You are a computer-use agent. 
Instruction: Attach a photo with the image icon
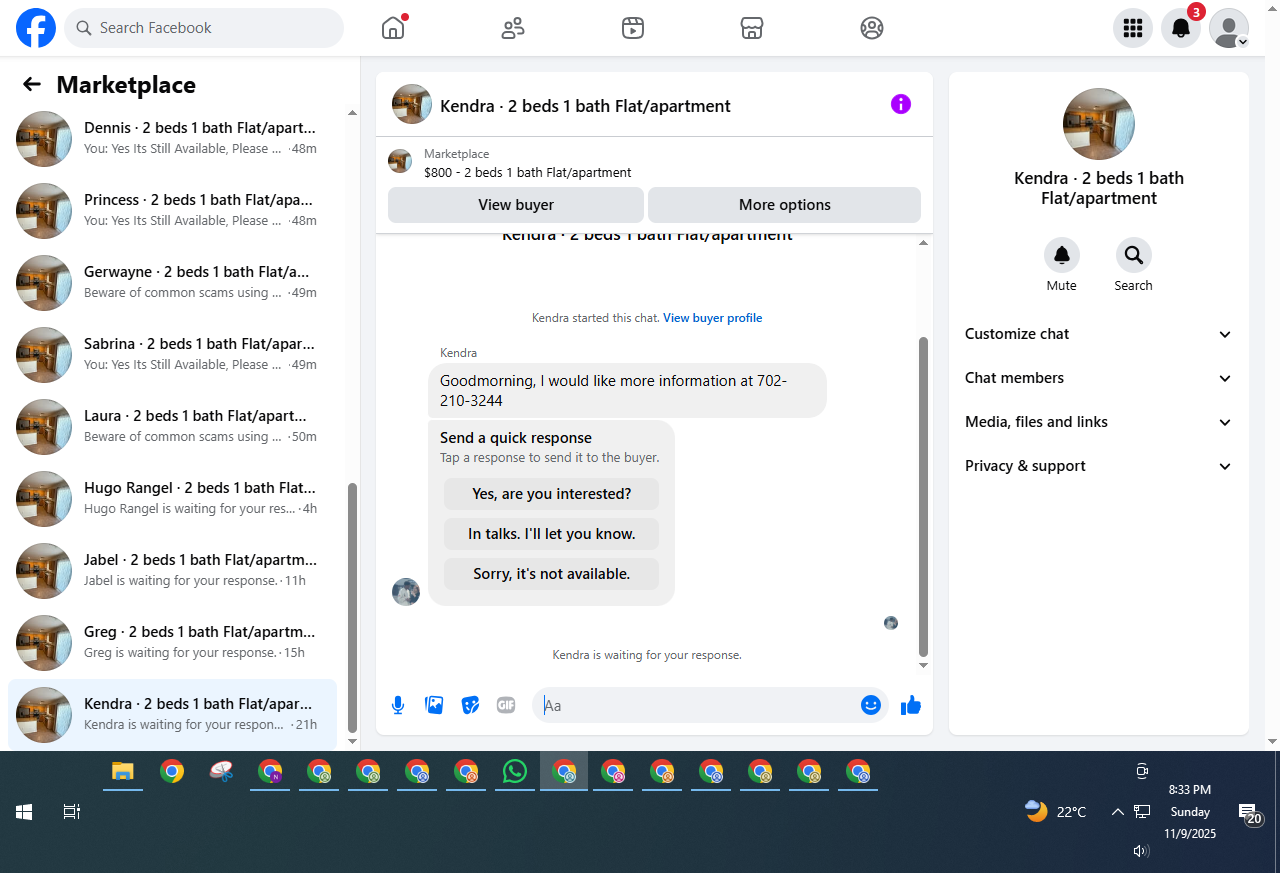[x=434, y=705]
